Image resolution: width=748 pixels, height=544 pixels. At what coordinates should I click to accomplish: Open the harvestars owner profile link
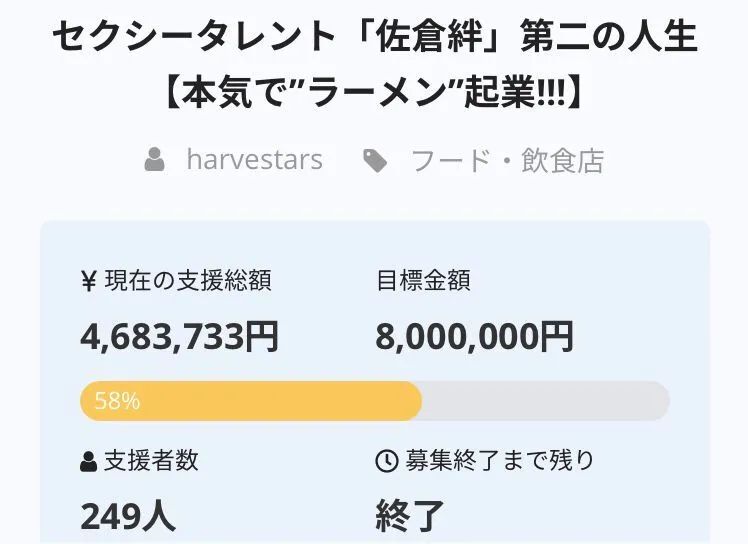click(x=255, y=159)
